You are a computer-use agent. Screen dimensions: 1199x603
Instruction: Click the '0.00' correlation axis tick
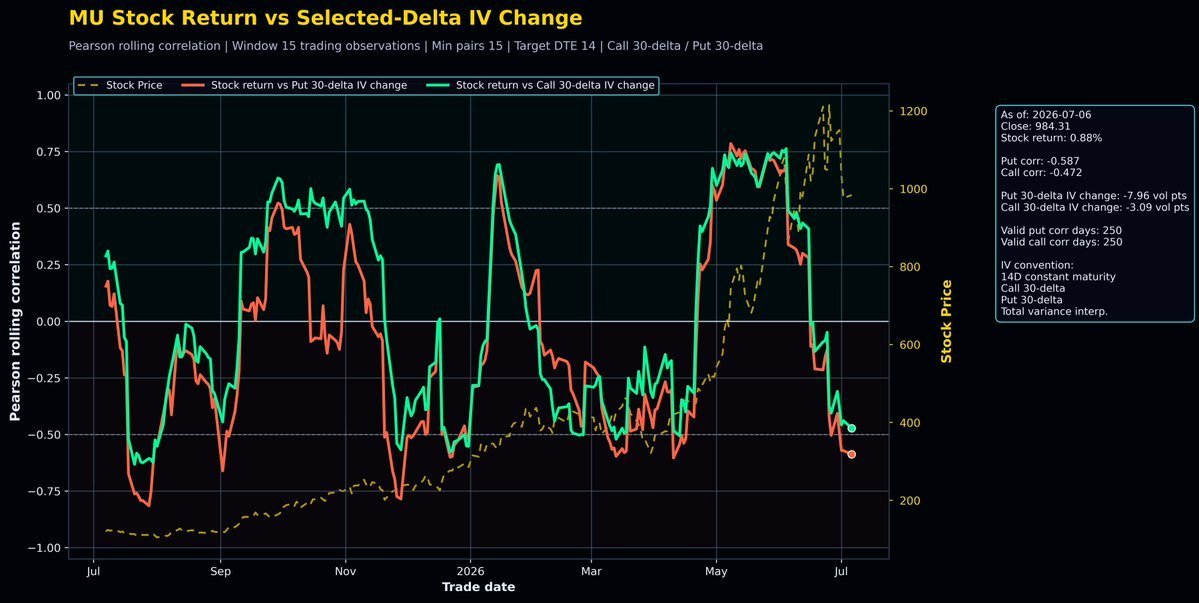48,321
